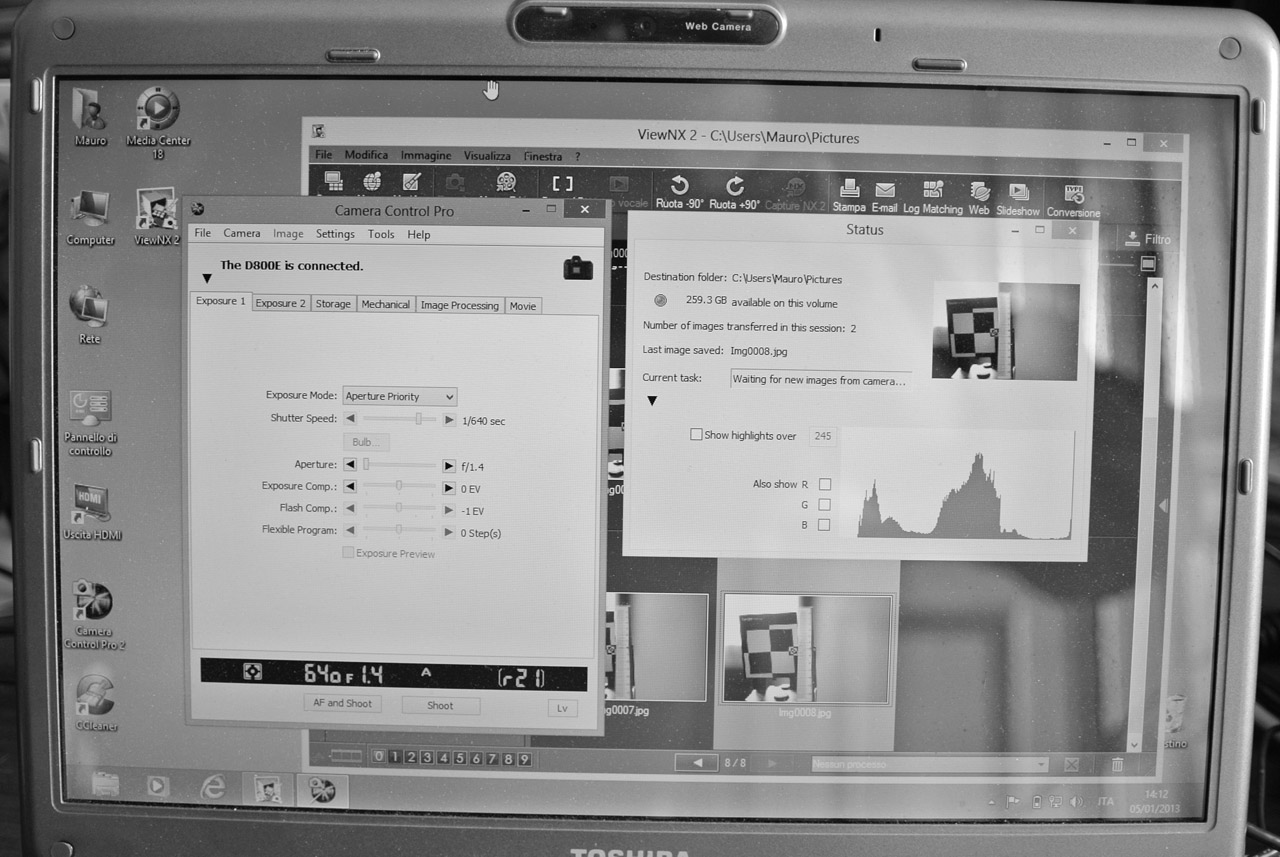The image size is (1280, 857).
Task: Open Conversione file conversion tool
Action: tap(1074, 200)
